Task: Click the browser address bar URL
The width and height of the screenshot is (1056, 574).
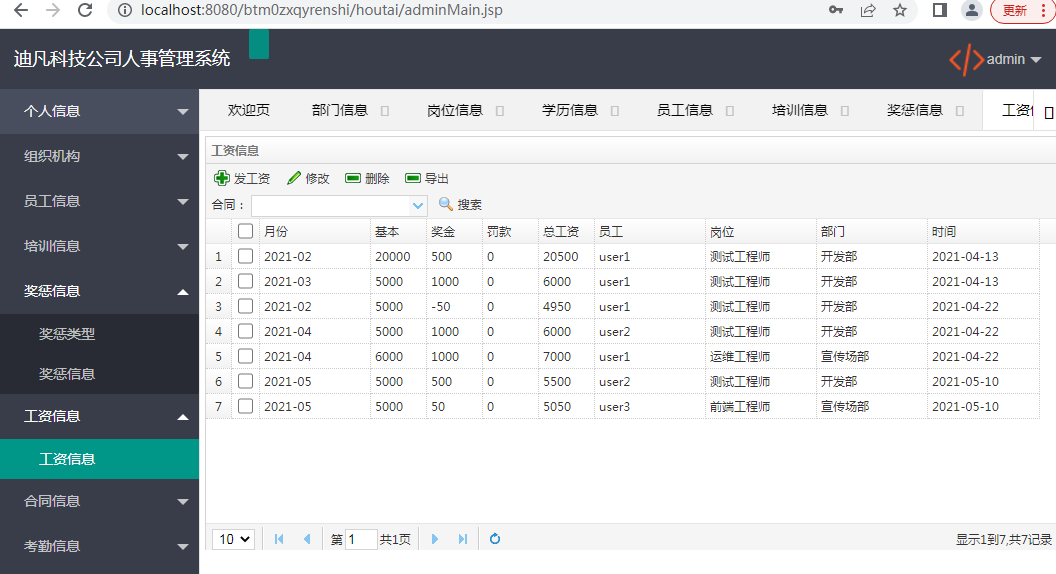Action: [321, 10]
